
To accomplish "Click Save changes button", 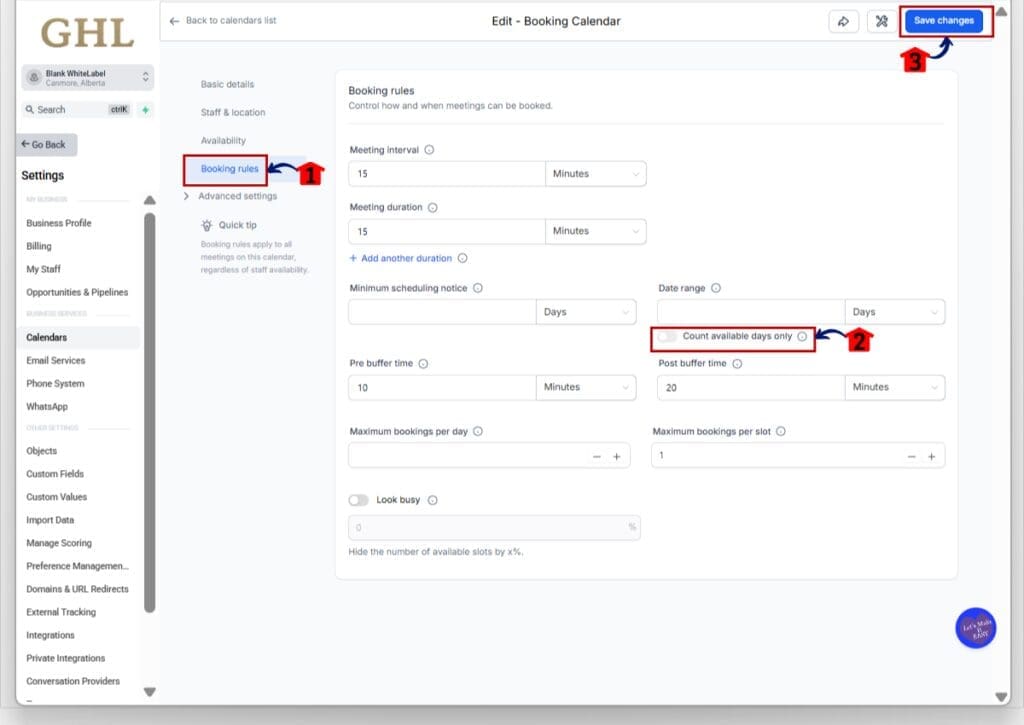I will point(944,21).
